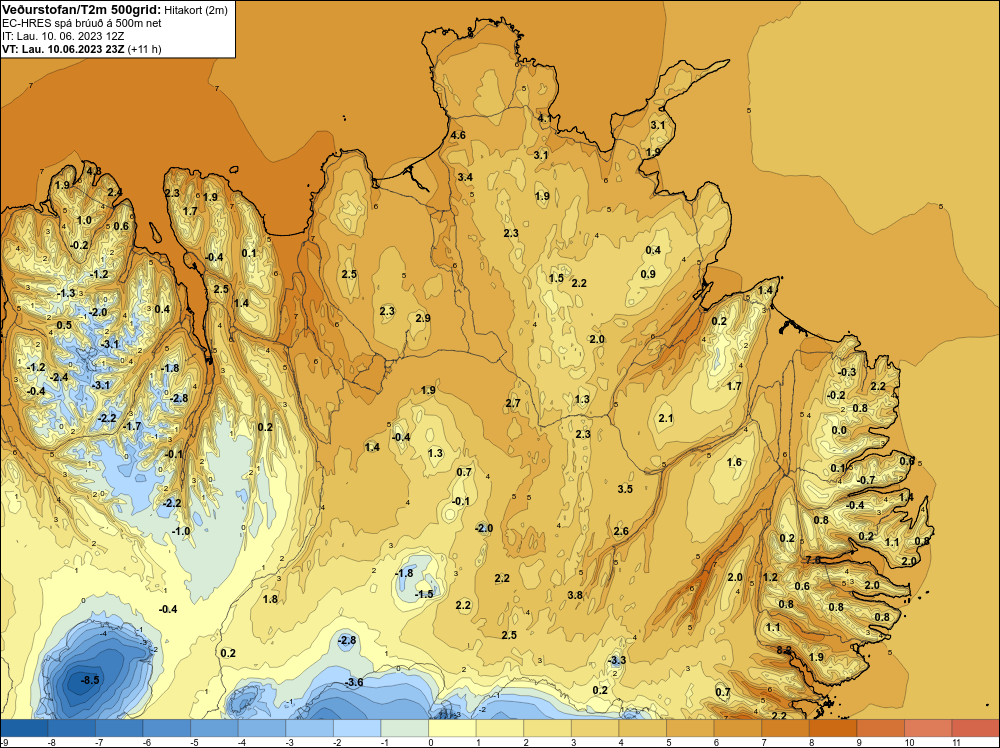
Task: Click the temperature value '3.8'
Action: pos(575,595)
